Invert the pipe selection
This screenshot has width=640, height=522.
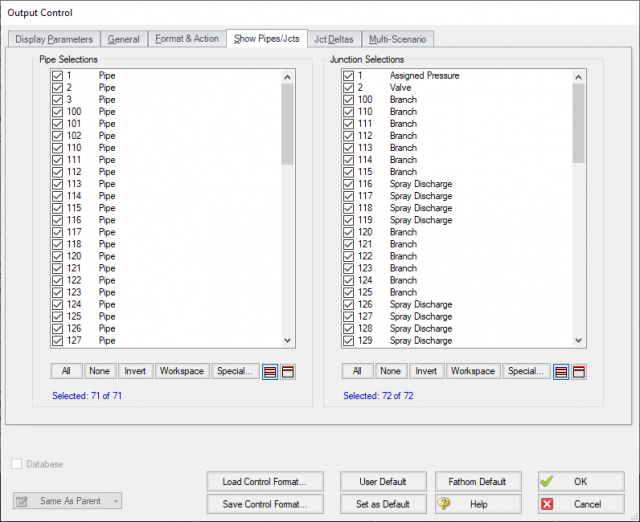[135, 371]
